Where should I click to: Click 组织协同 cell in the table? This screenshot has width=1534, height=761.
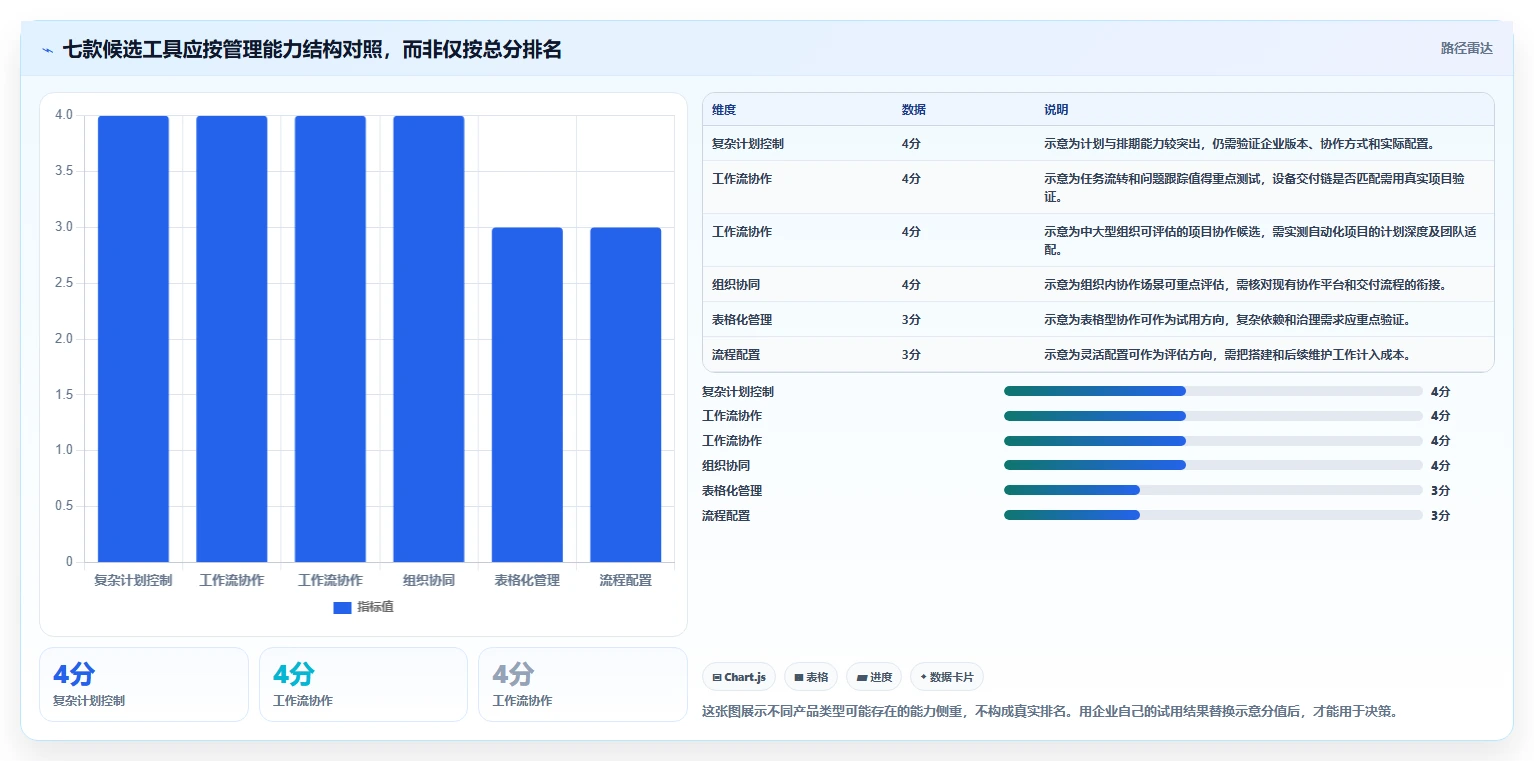coord(736,285)
